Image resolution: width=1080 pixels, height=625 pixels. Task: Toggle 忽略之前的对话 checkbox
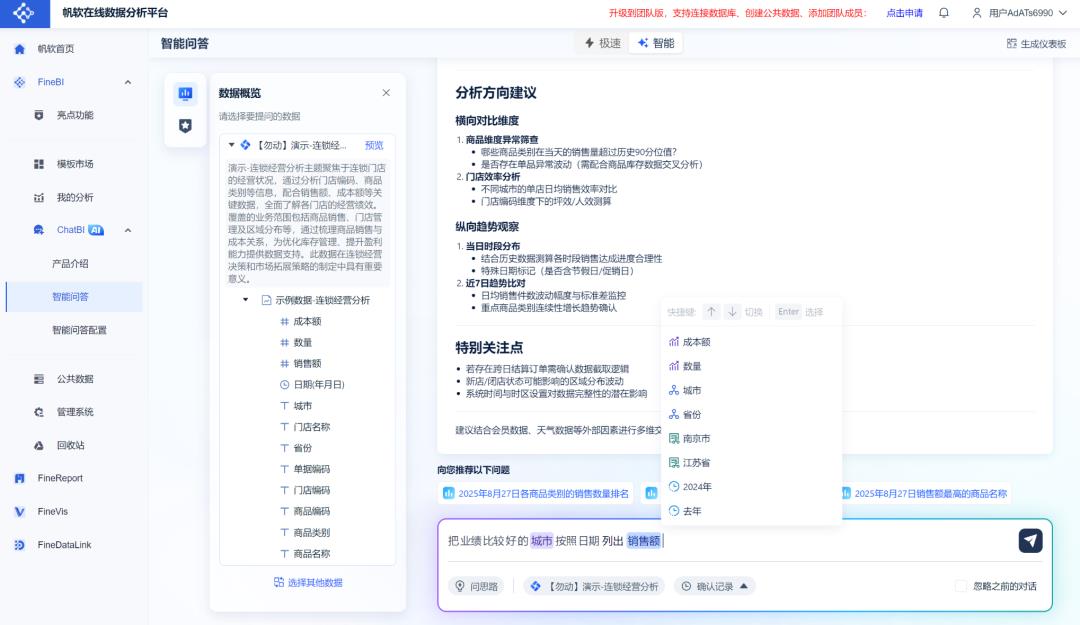(x=961, y=586)
